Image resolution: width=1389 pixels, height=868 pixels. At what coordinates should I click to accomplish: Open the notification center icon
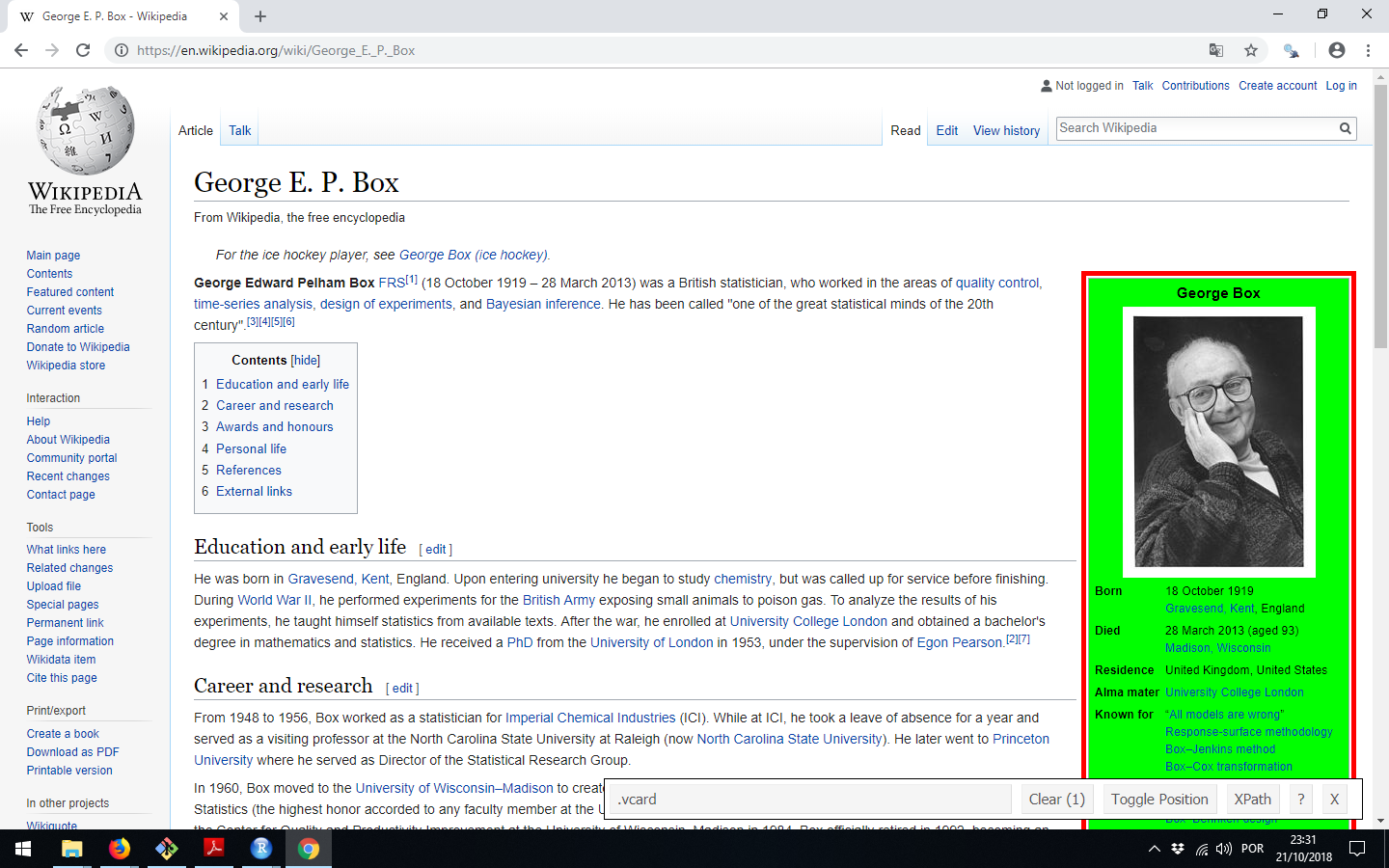point(1357,849)
